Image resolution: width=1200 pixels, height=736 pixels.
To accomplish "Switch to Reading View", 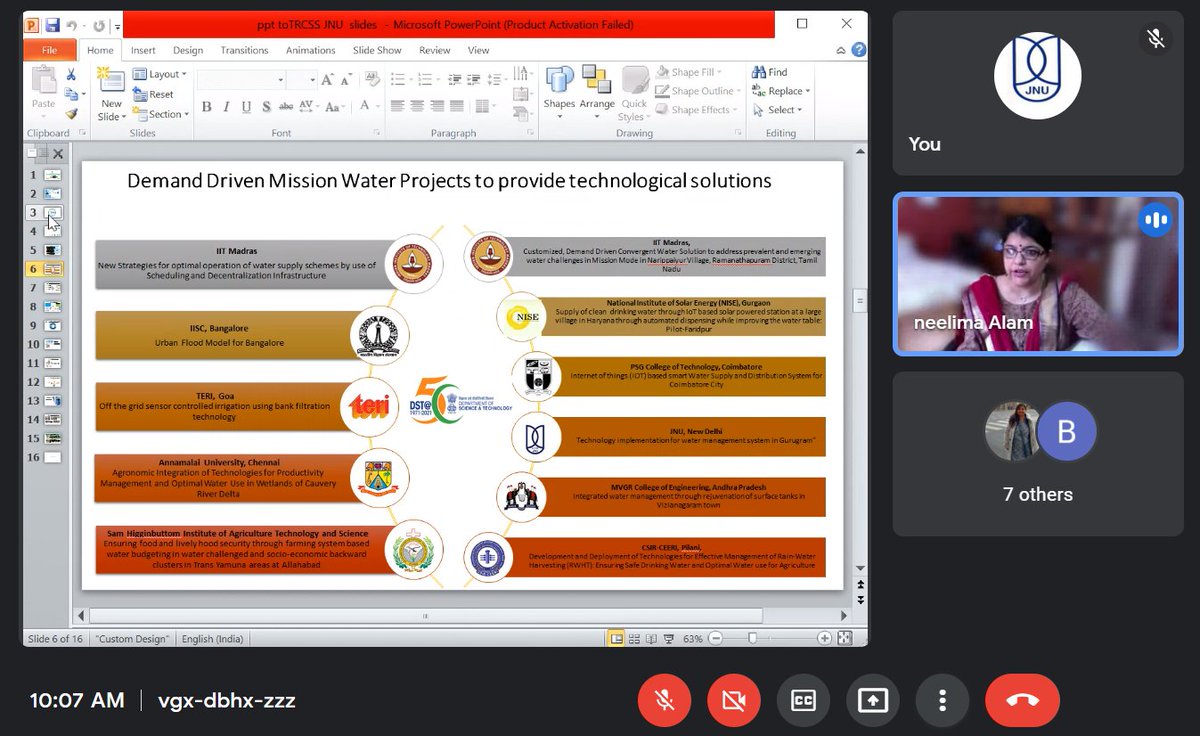I will [x=653, y=638].
